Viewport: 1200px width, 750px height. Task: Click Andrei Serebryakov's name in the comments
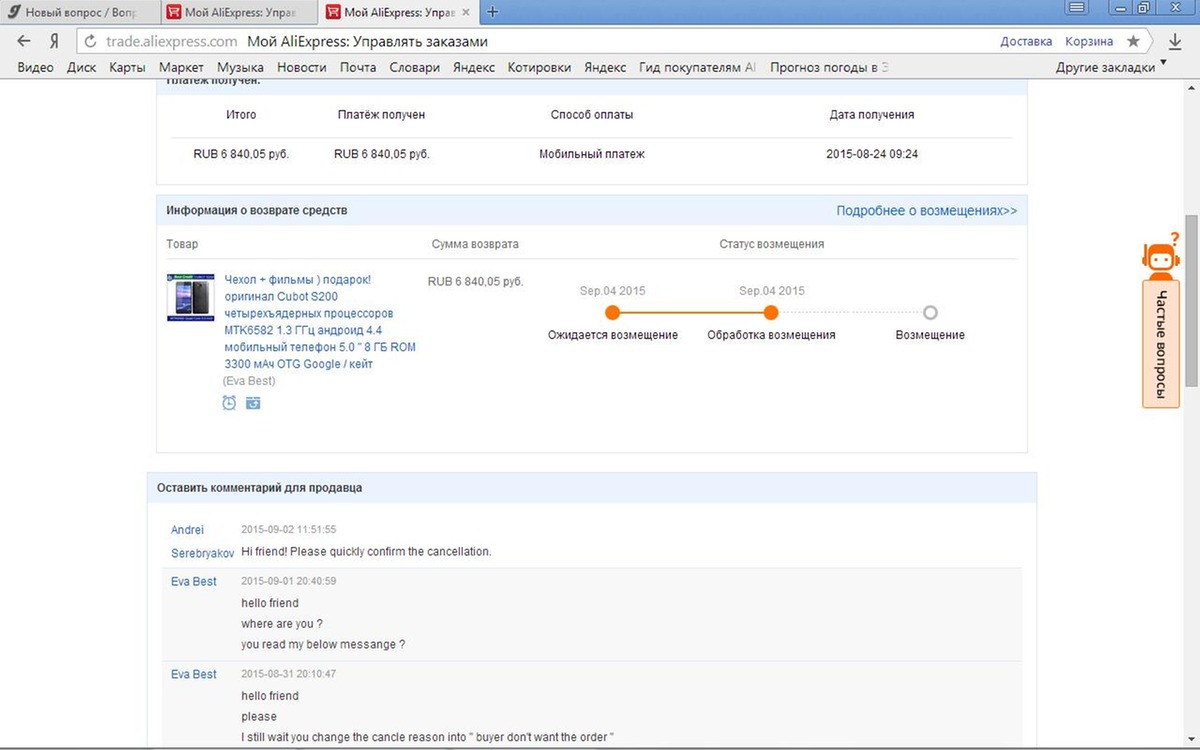pyautogui.click(x=202, y=541)
